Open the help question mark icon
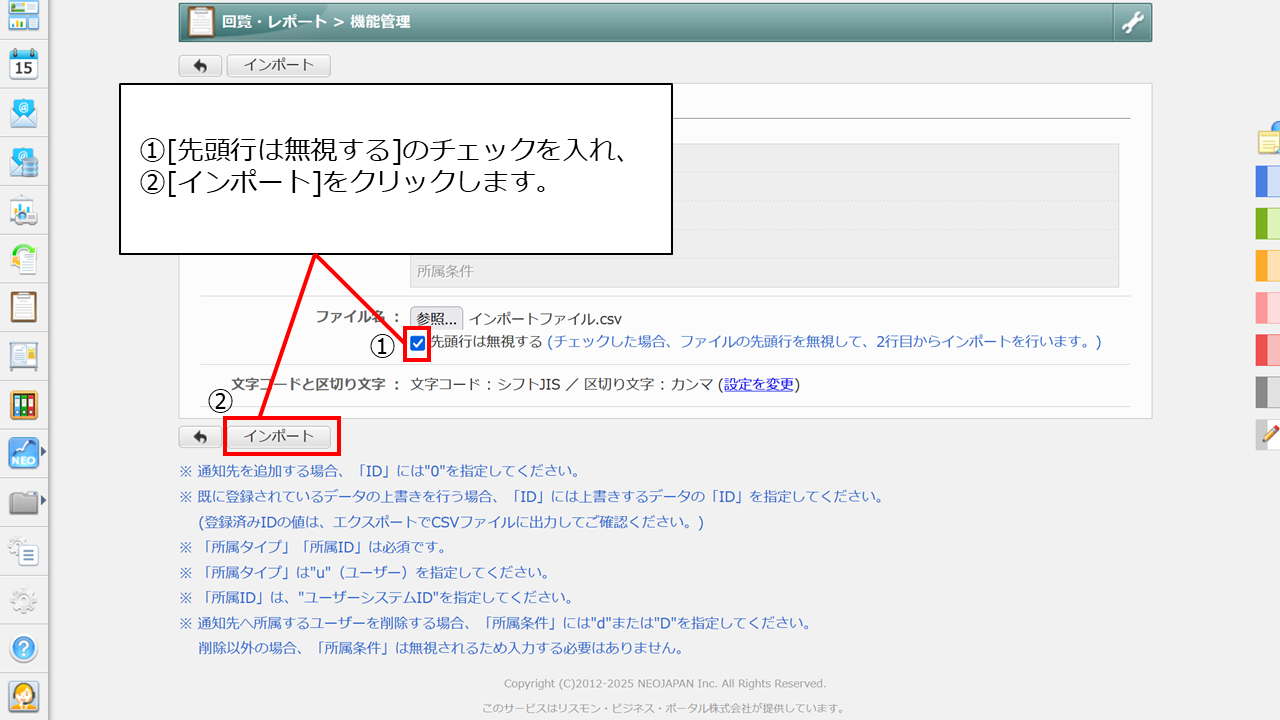The image size is (1280, 720). click(x=24, y=648)
